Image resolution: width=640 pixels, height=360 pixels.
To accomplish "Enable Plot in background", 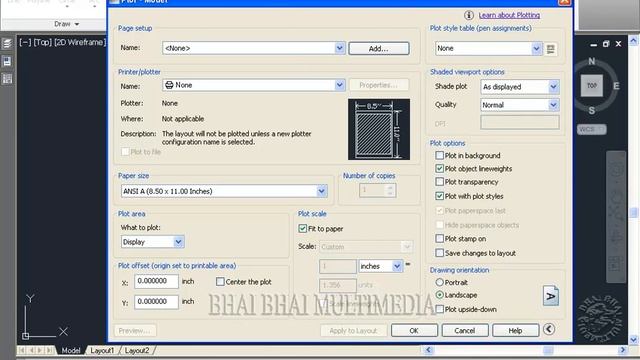I will (440, 156).
